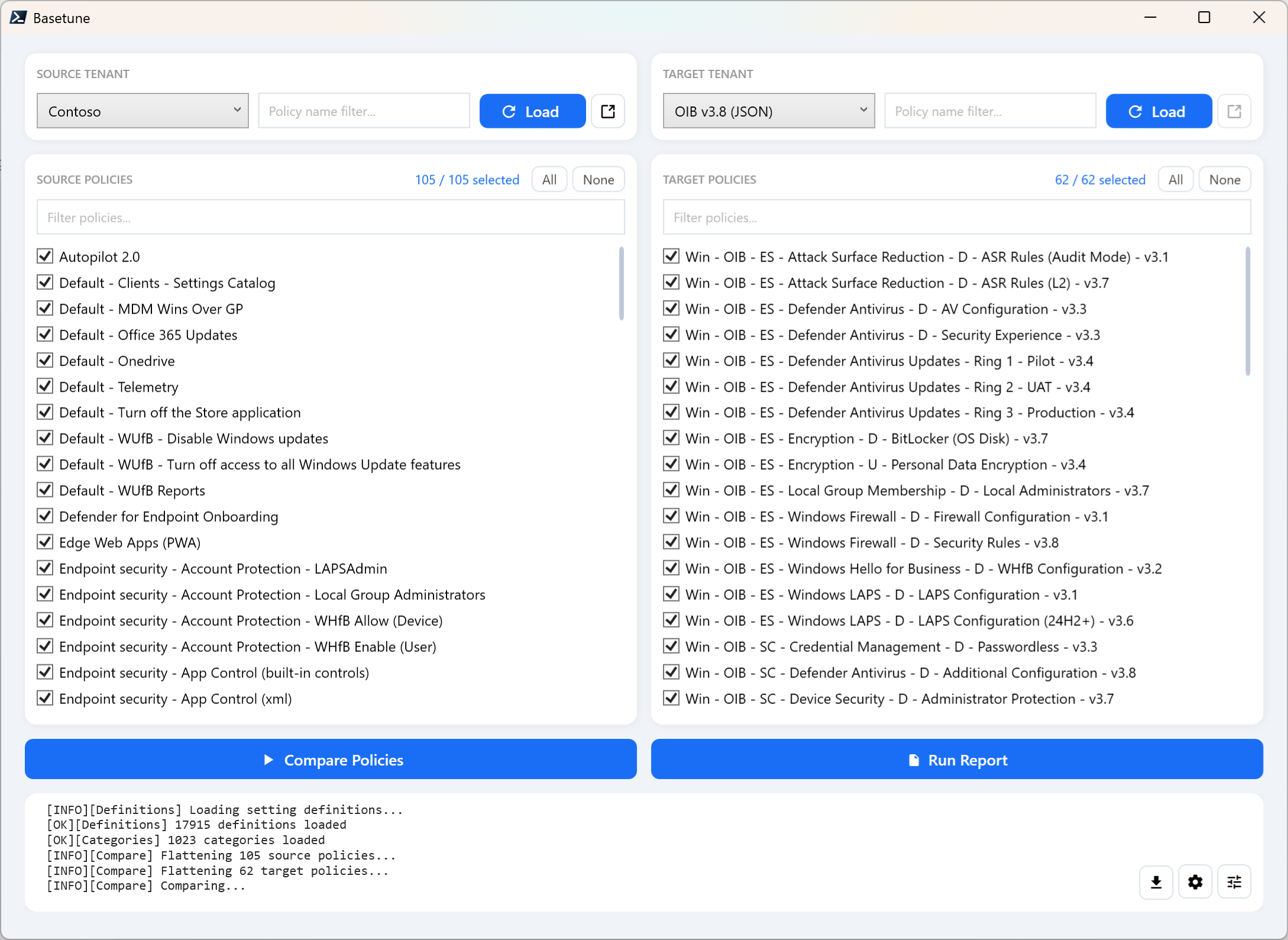The height and width of the screenshot is (940, 1288).
Task: Load the source tenant policies
Action: click(x=532, y=111)
